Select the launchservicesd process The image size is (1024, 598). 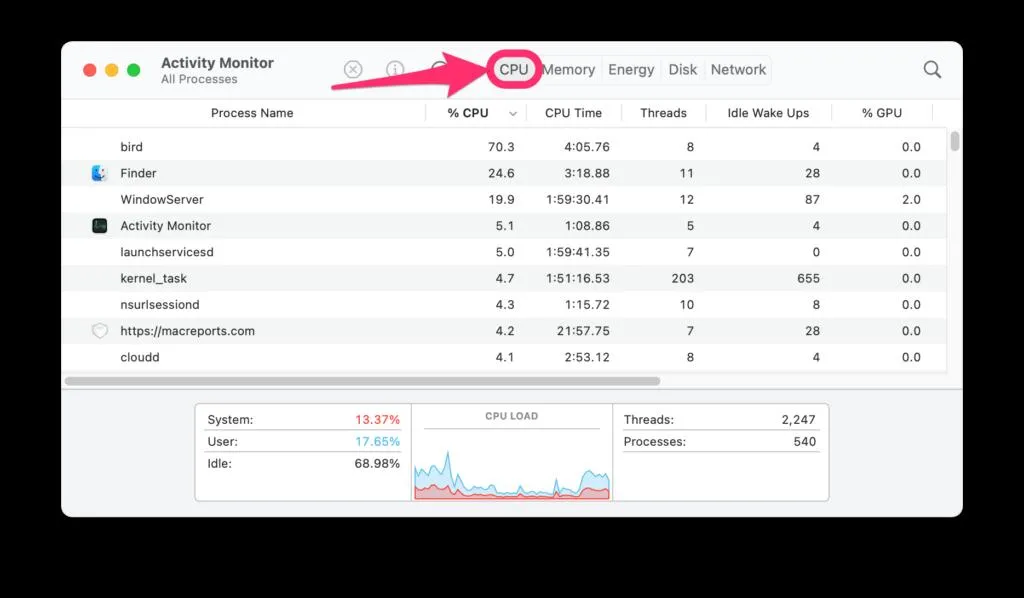click(167, 252)
